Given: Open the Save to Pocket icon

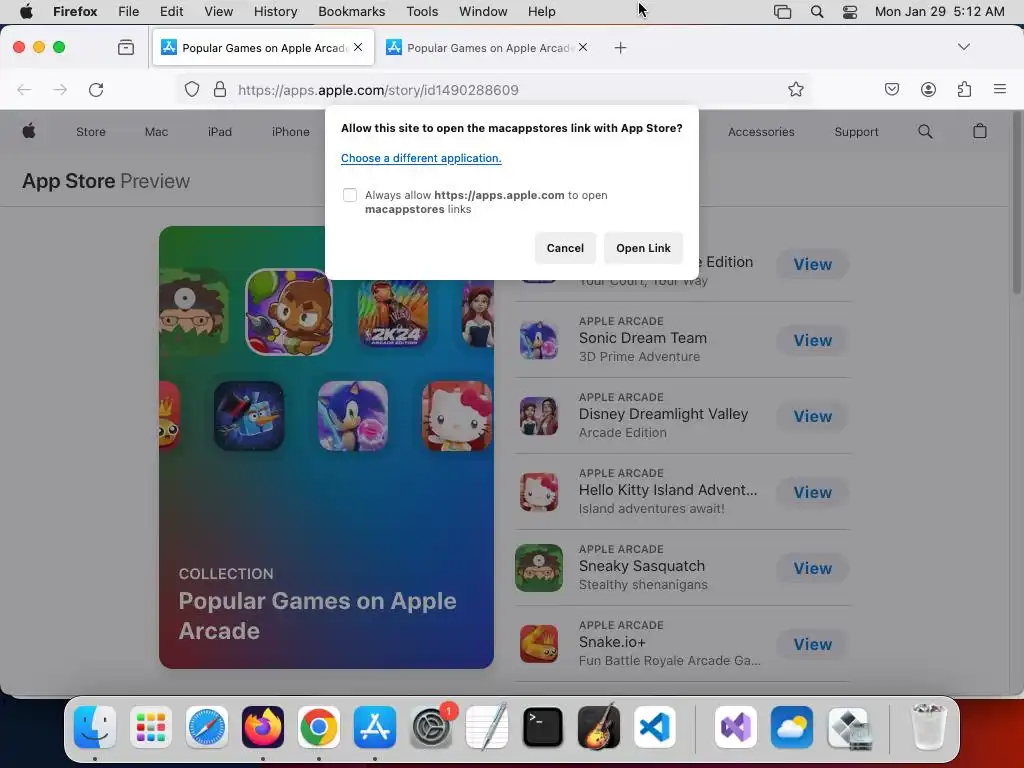Looking at the screenshot, I should (891, 89).
